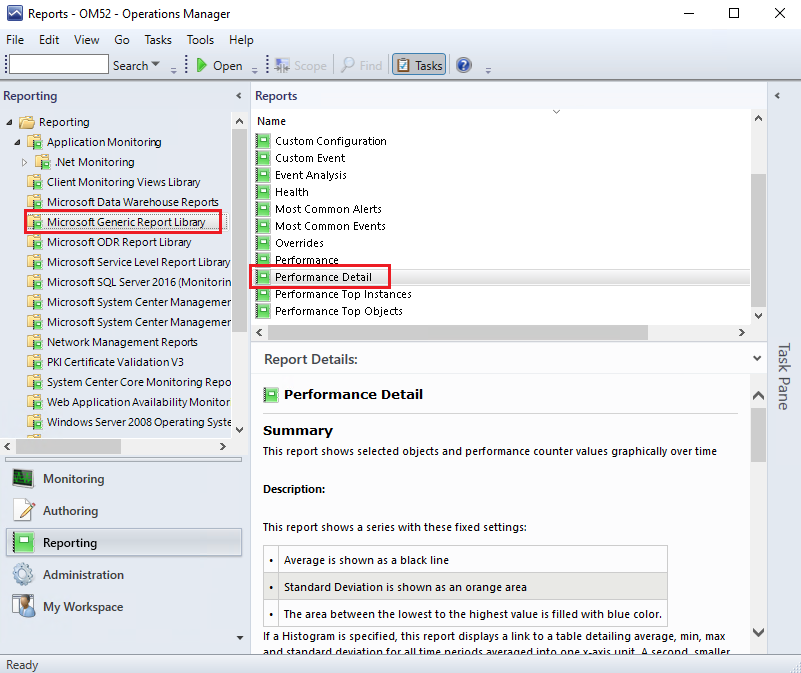Screen dimensions: 801x673
Task: Click the Health report icon
Action: (x=263, y=192)
